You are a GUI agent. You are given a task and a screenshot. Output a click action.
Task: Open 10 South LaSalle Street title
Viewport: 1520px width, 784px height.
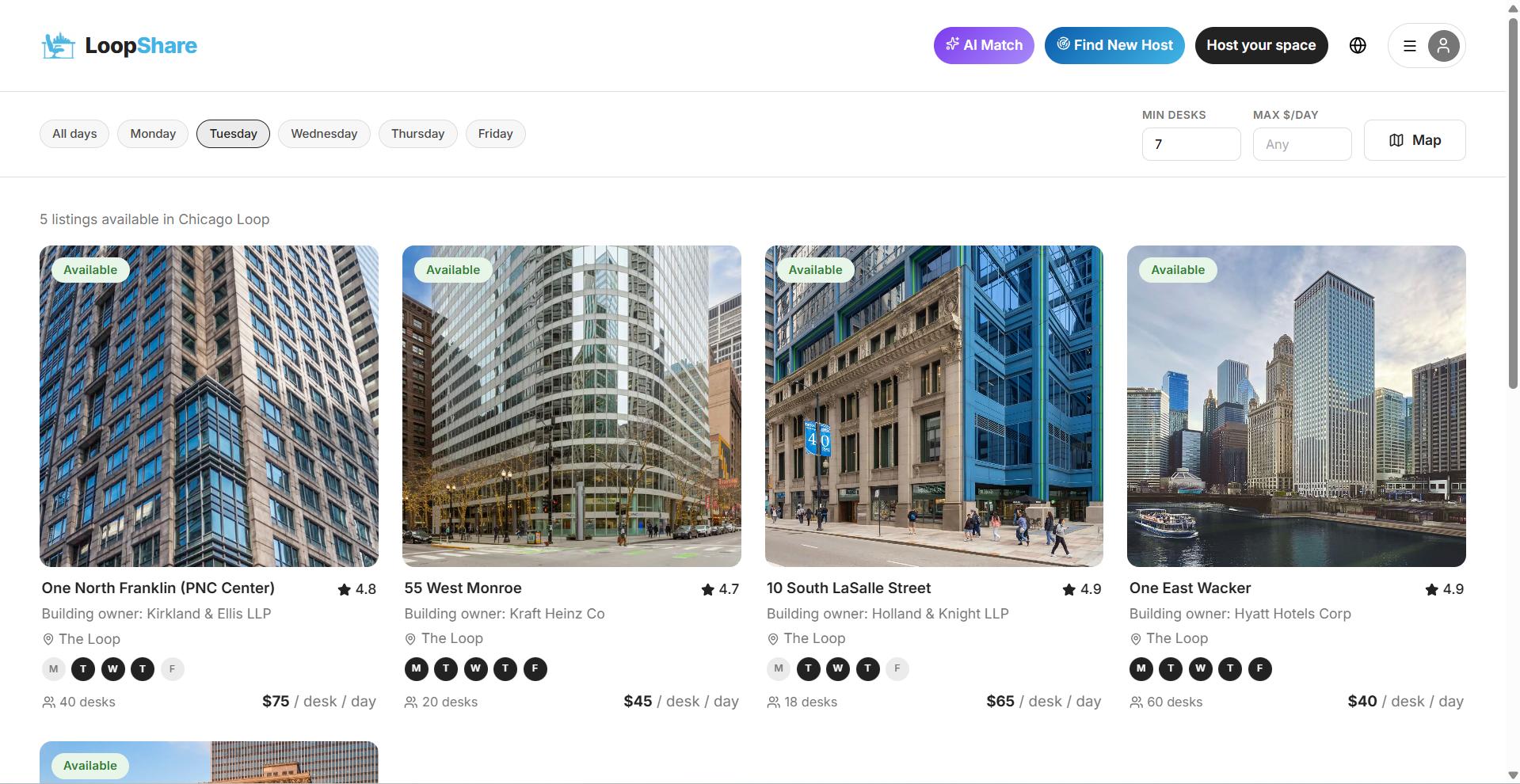click(x=848, y=588)
